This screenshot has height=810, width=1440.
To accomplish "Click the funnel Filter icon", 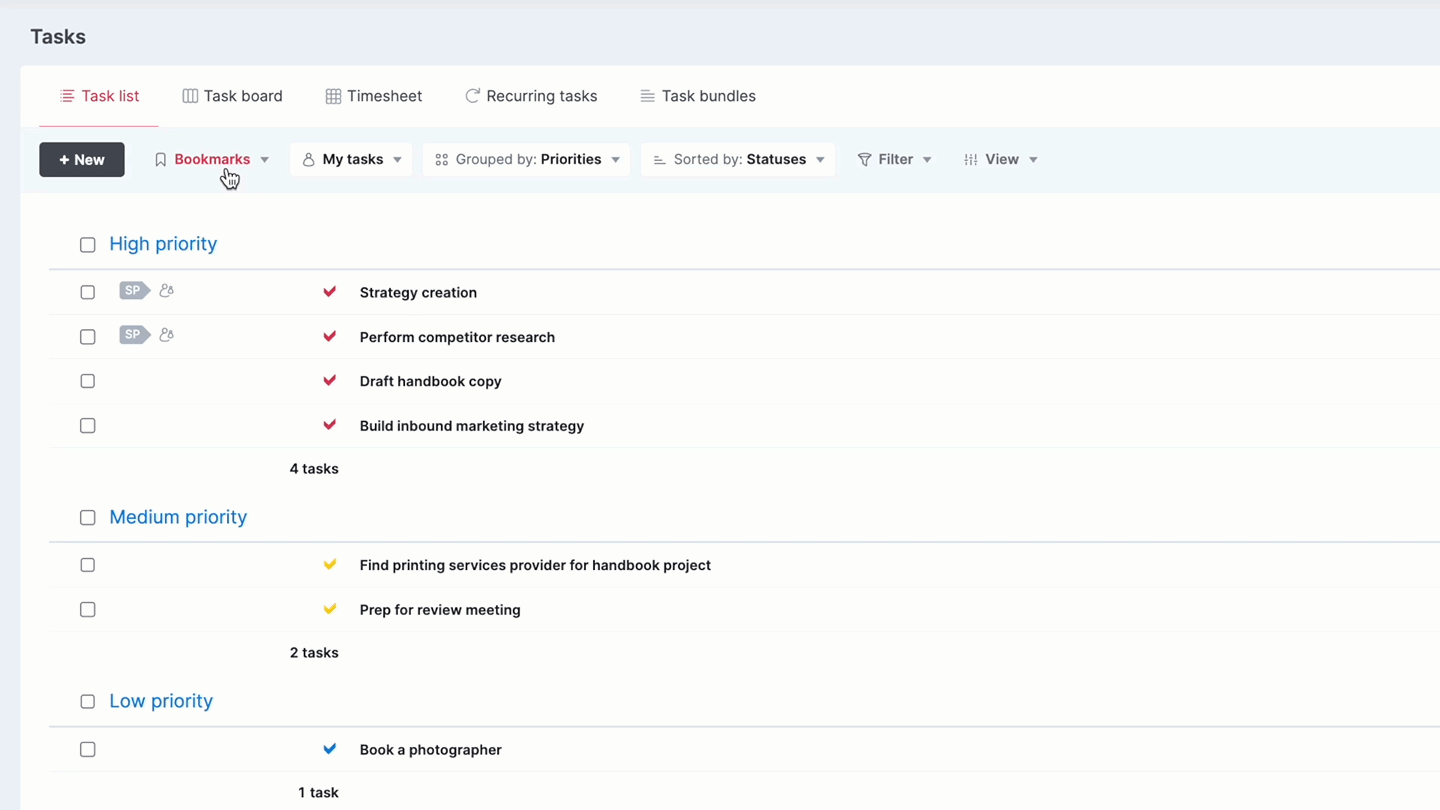I will pyautogui.click(x=864, y=160).
